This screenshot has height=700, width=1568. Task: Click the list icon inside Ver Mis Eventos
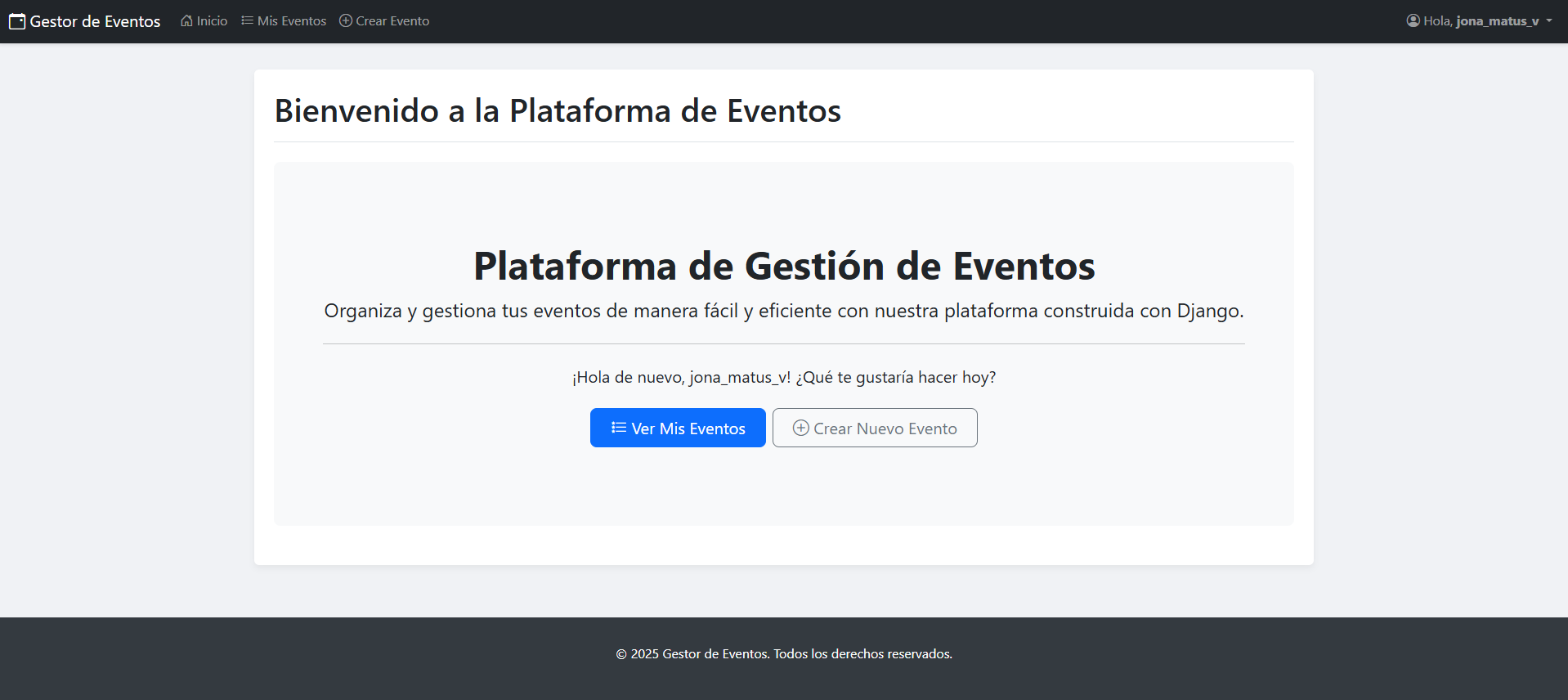[x=619, y=428]
